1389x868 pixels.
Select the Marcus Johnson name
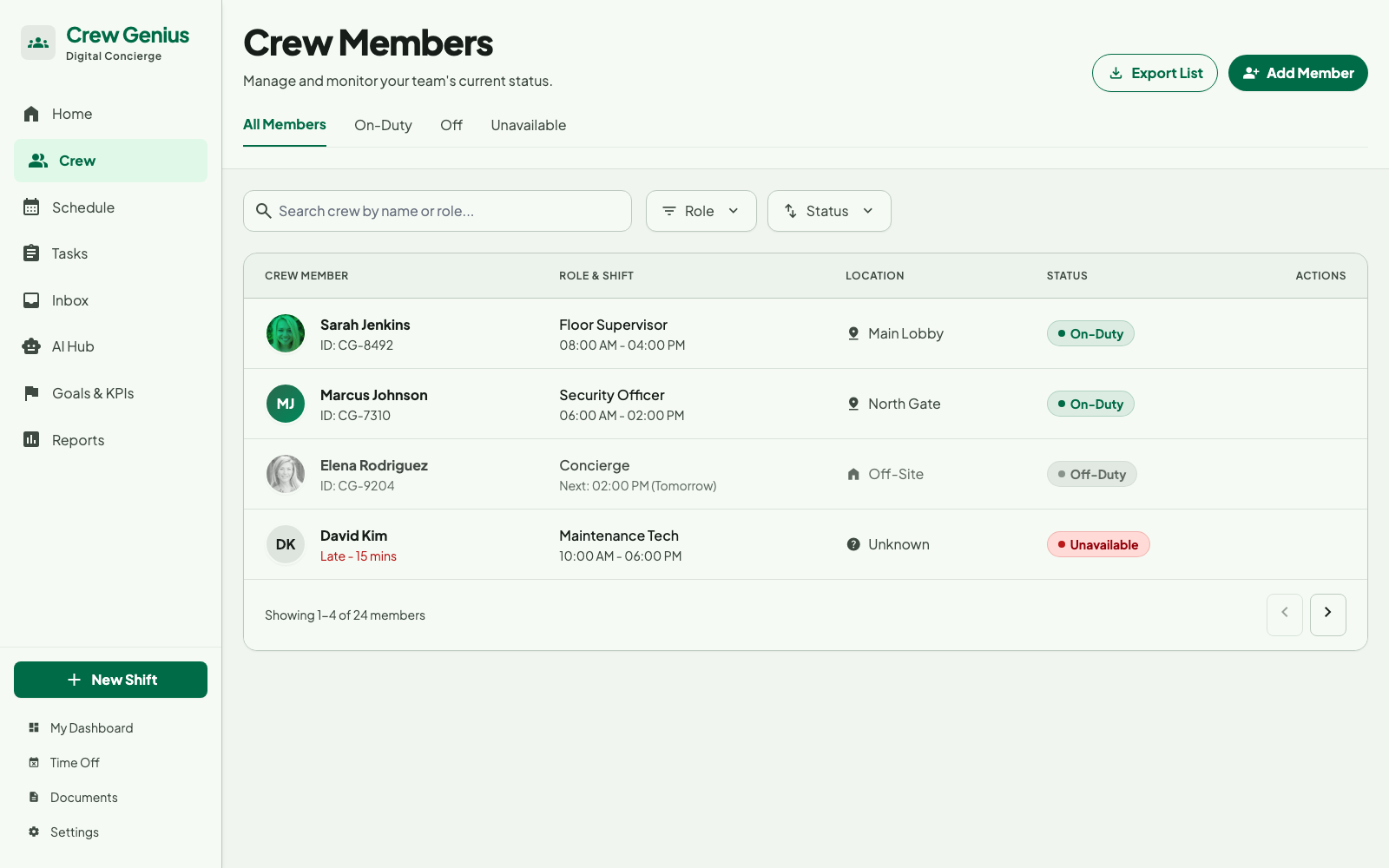tap(373, 395)
